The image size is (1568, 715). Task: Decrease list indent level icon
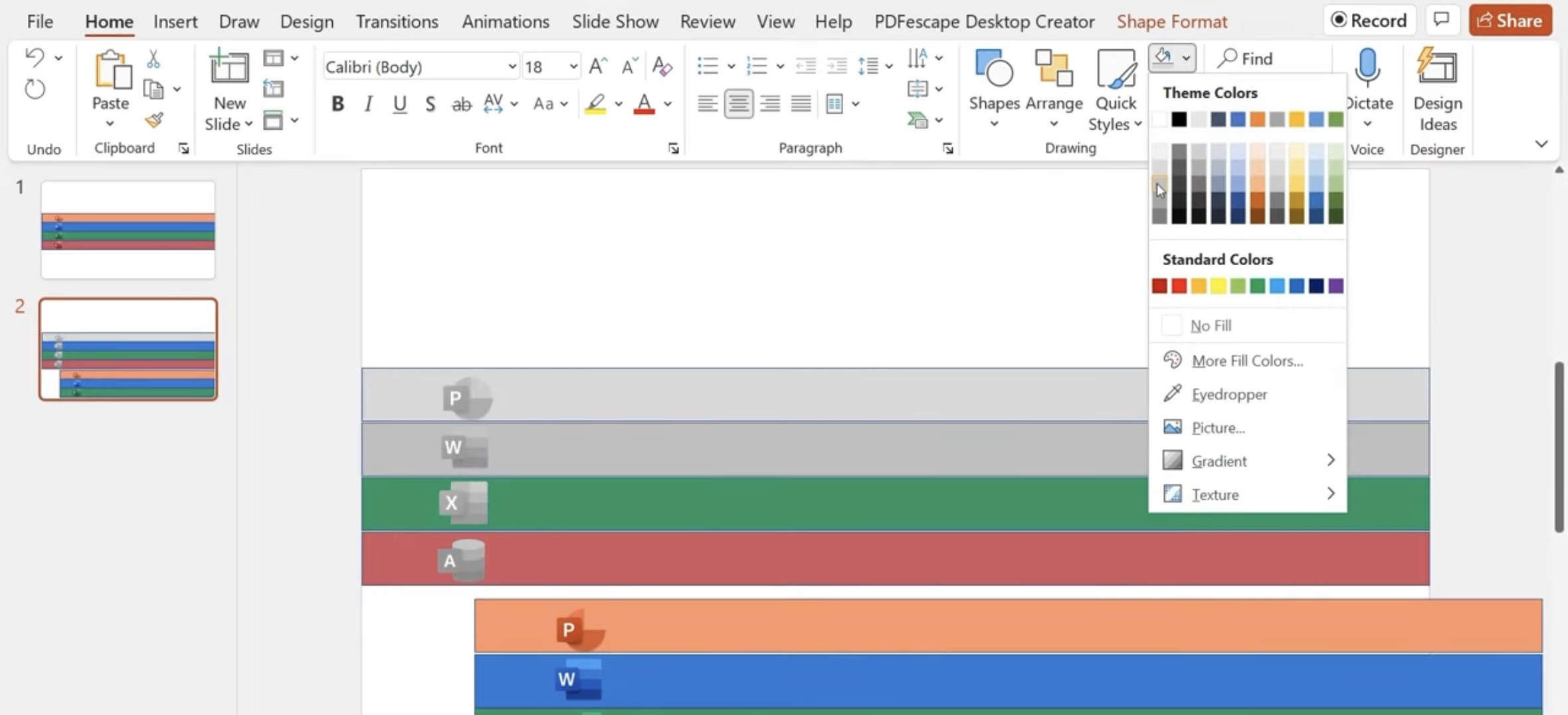pyautogui.click(x=806, y=66)
